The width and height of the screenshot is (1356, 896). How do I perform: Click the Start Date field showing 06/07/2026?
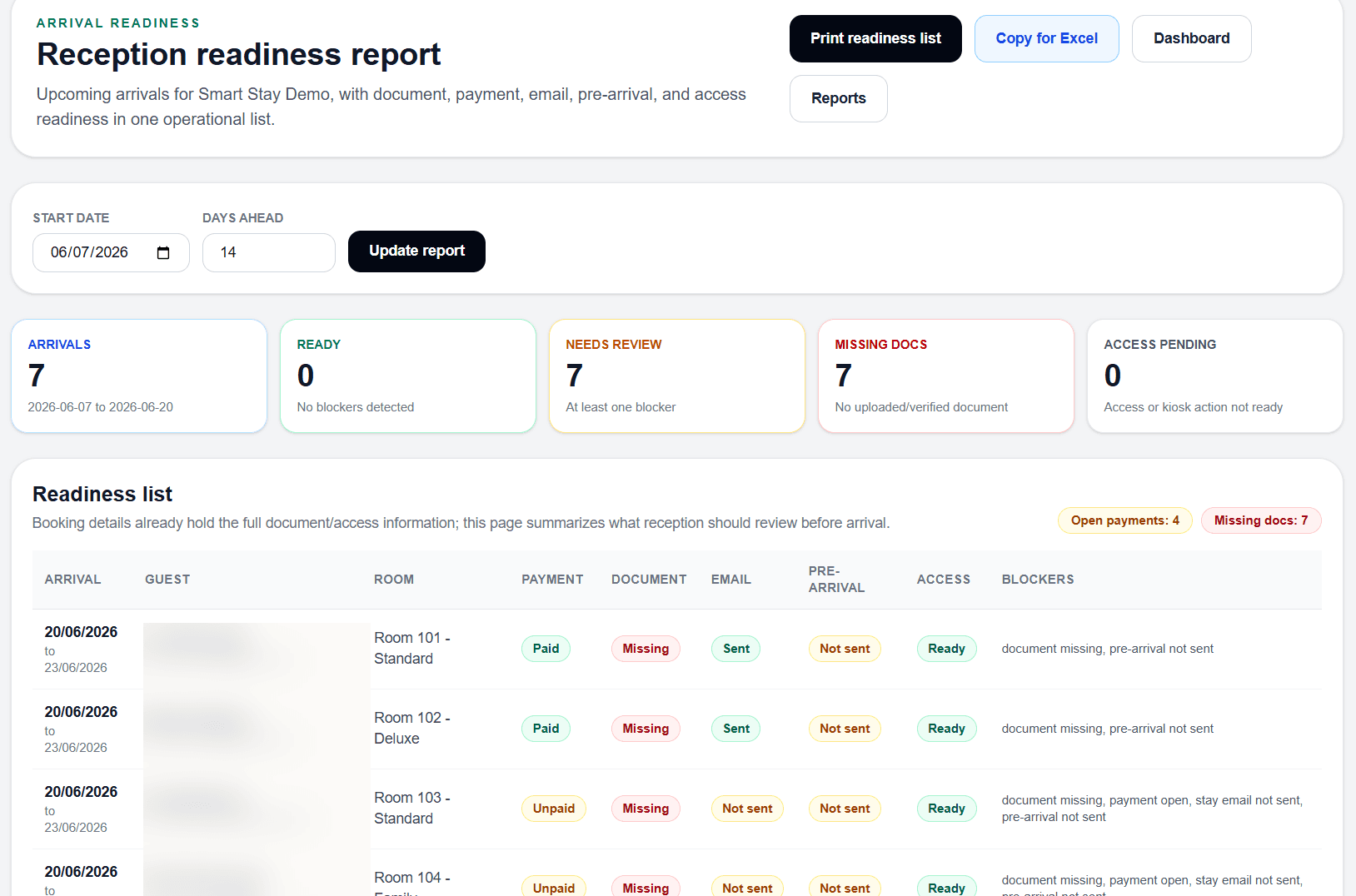coord(111,252)
